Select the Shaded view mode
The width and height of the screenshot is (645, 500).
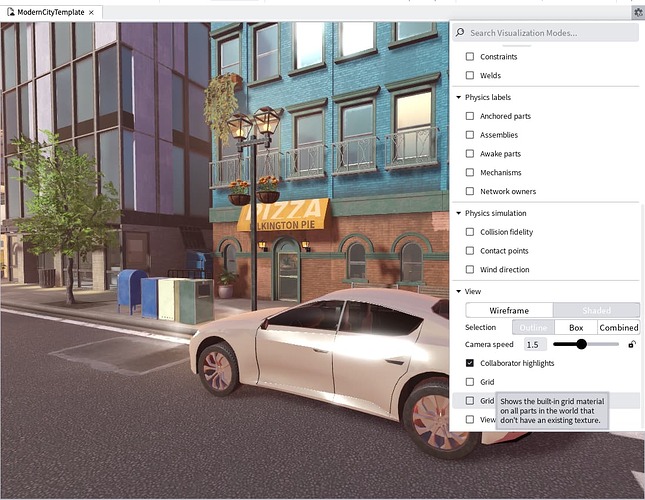point(596,310)
